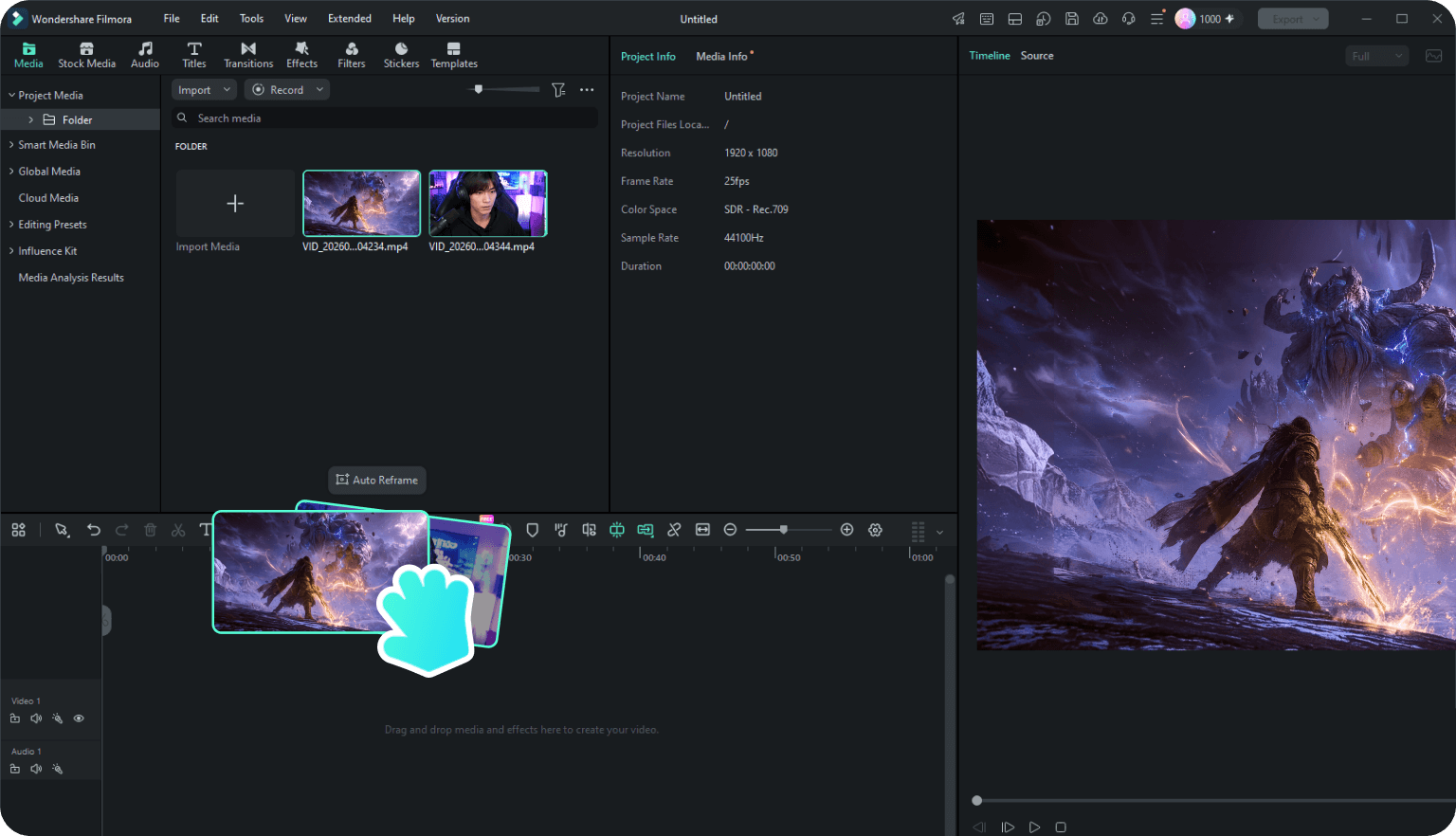Open the support headset icon
The image size is (1456, 836).
1128,19
